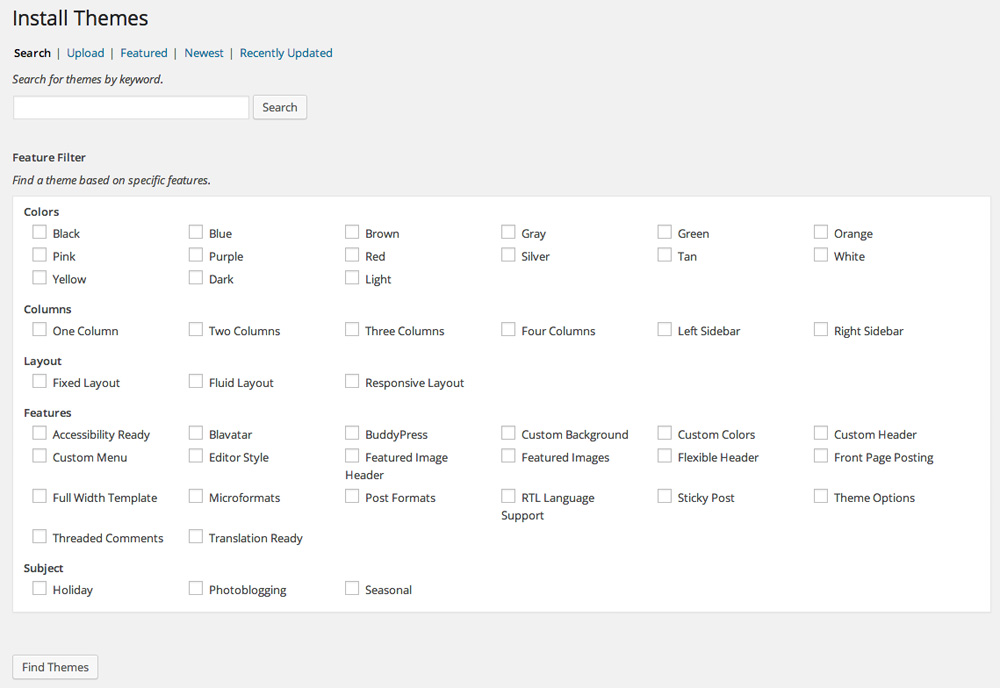Viewport: 1000px width, 688px height.
Task: Enable the BuddyPress feature checkbox
Action: click(351, 432)
